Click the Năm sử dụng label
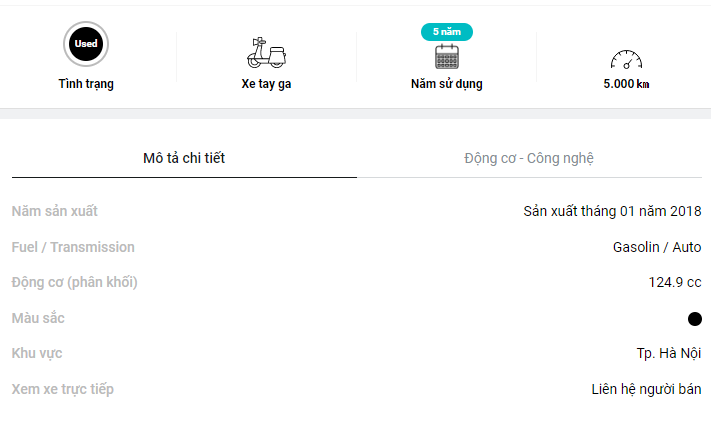Screen dimensions: 711x427 point(447,84)
